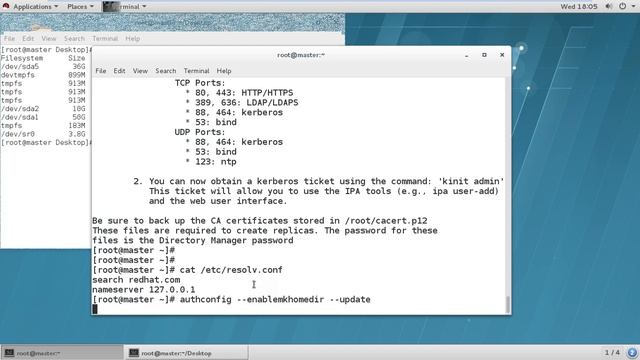The height and width of the screenshot is (360, 640).
Task: Click the text 'kinit admin' in terminal output
Action: click(471, 181)
